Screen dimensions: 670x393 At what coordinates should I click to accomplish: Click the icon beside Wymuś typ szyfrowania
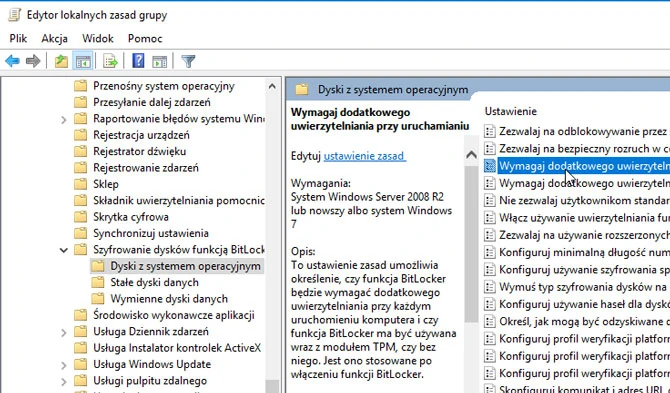(x=490, y=287)
